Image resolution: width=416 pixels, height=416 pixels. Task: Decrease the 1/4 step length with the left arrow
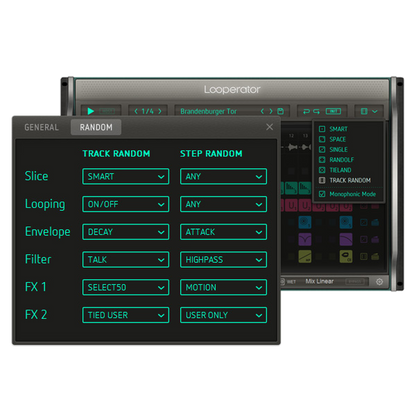[x=136, y=111]
